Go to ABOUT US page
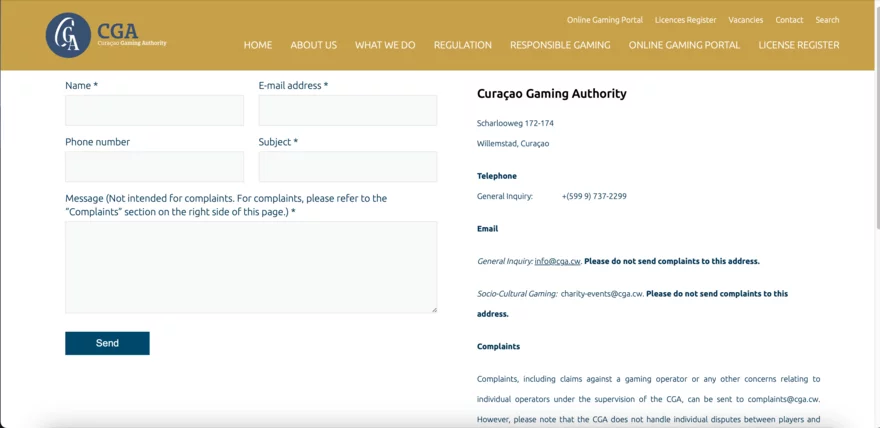The image size is (880, 428). coord(313,45)
